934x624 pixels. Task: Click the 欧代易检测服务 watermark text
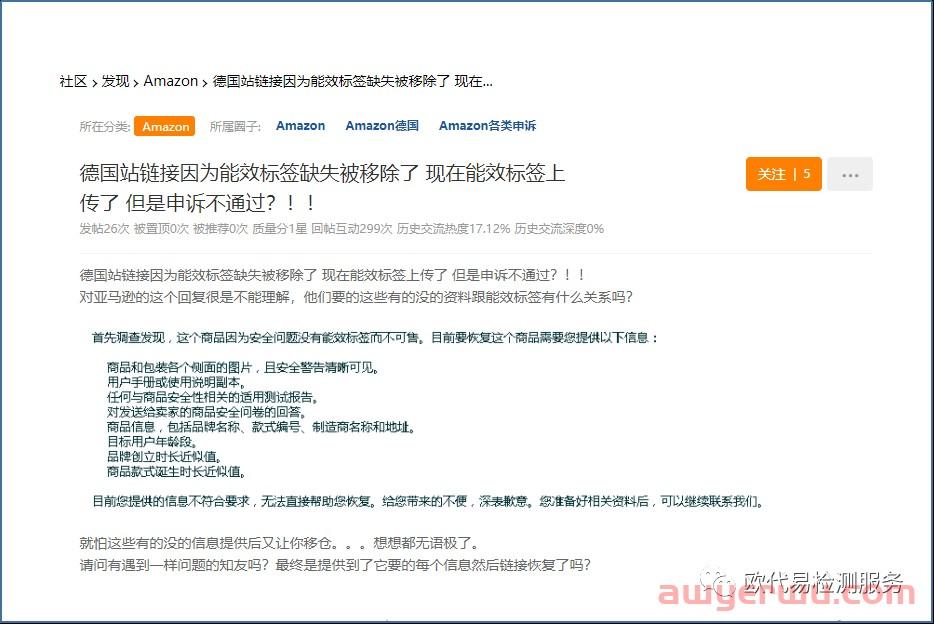coord(822,582)
